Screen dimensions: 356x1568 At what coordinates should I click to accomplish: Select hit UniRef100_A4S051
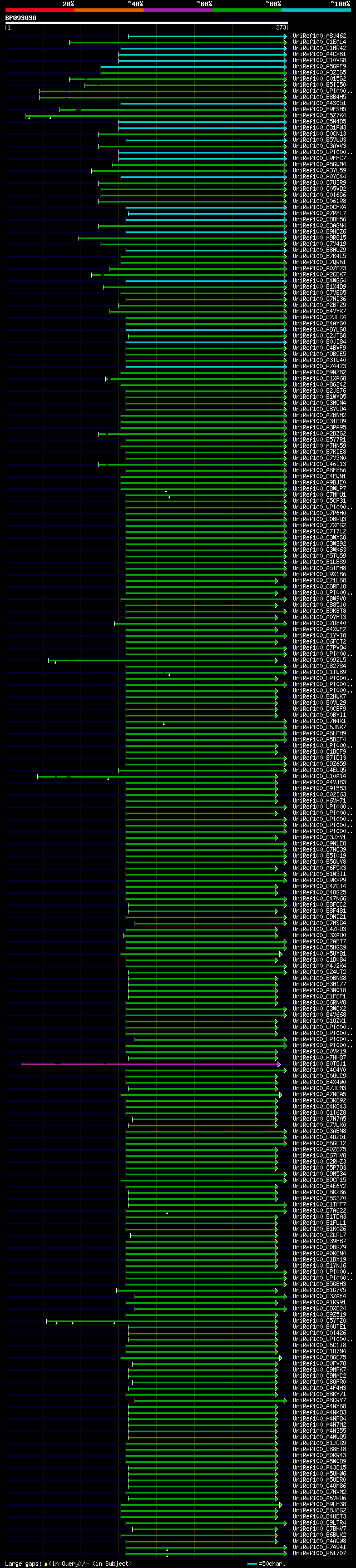[319, 103]
